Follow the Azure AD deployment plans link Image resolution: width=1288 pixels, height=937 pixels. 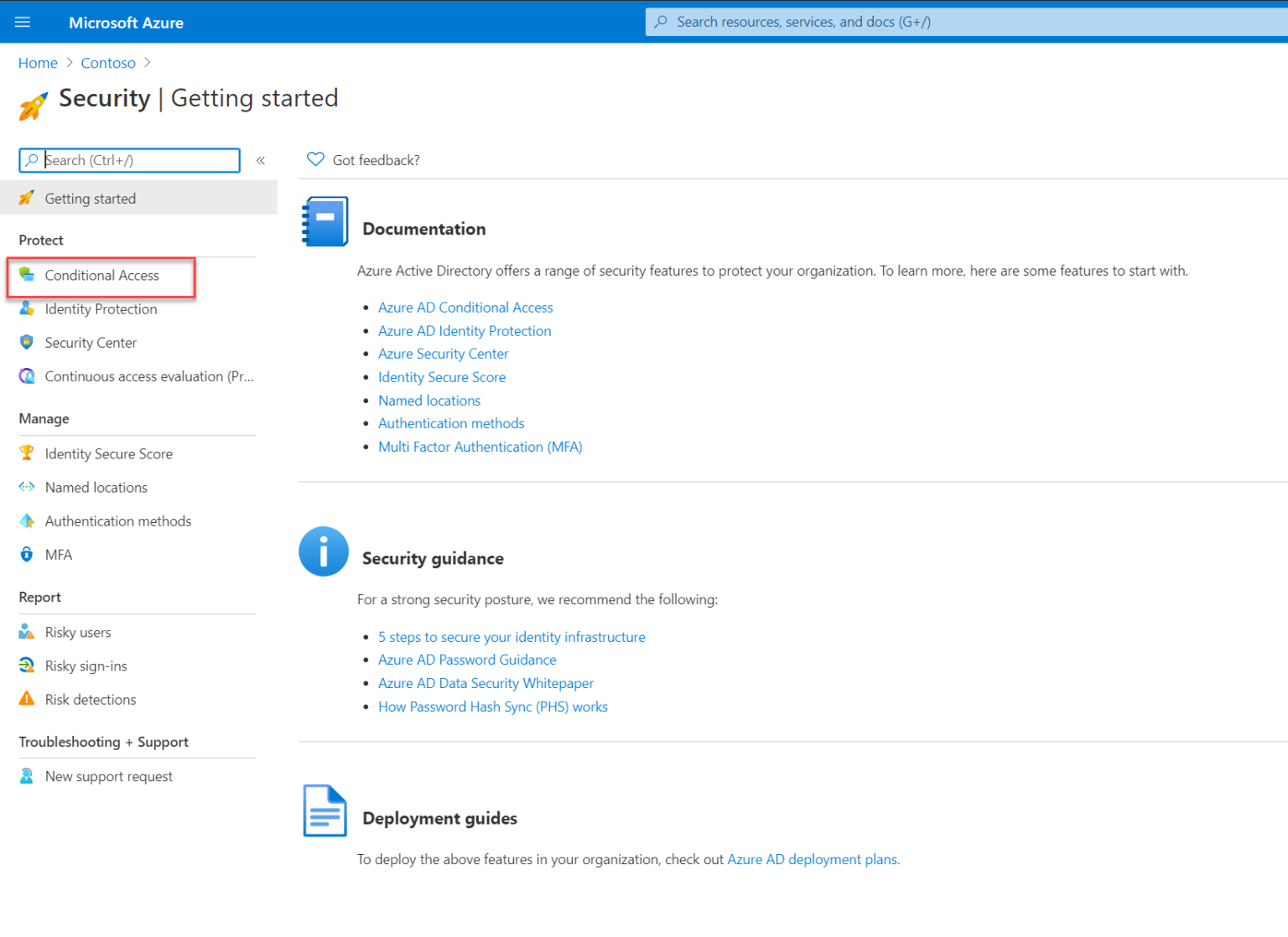point(811,859)
